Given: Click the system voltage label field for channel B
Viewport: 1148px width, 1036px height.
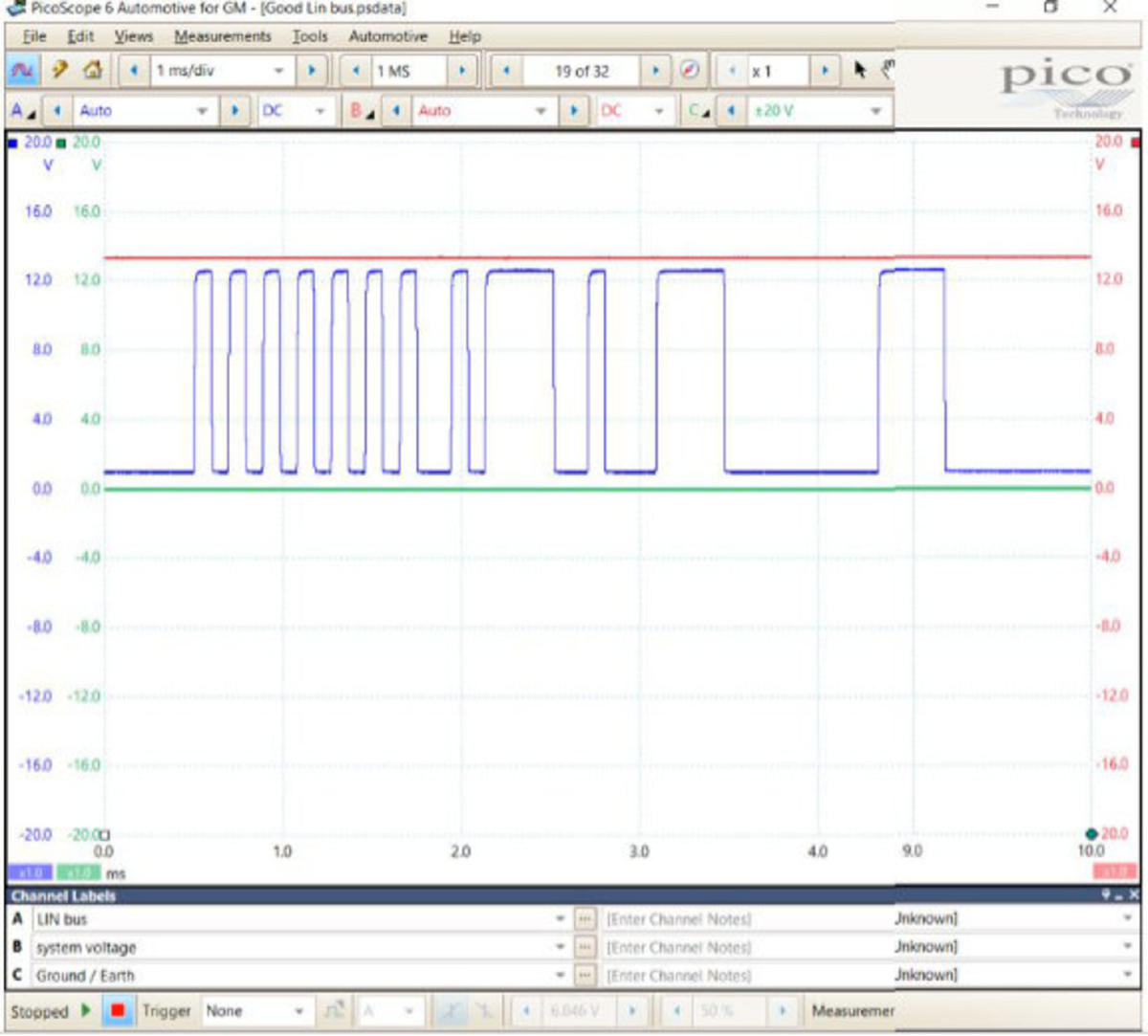Looking at the screenshot, I should [x=300, y=947].
